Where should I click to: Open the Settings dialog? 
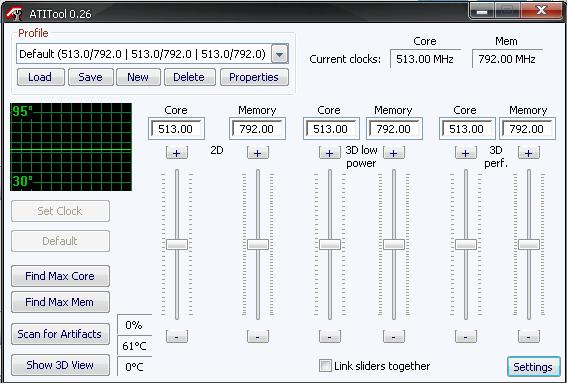[533, 367]
